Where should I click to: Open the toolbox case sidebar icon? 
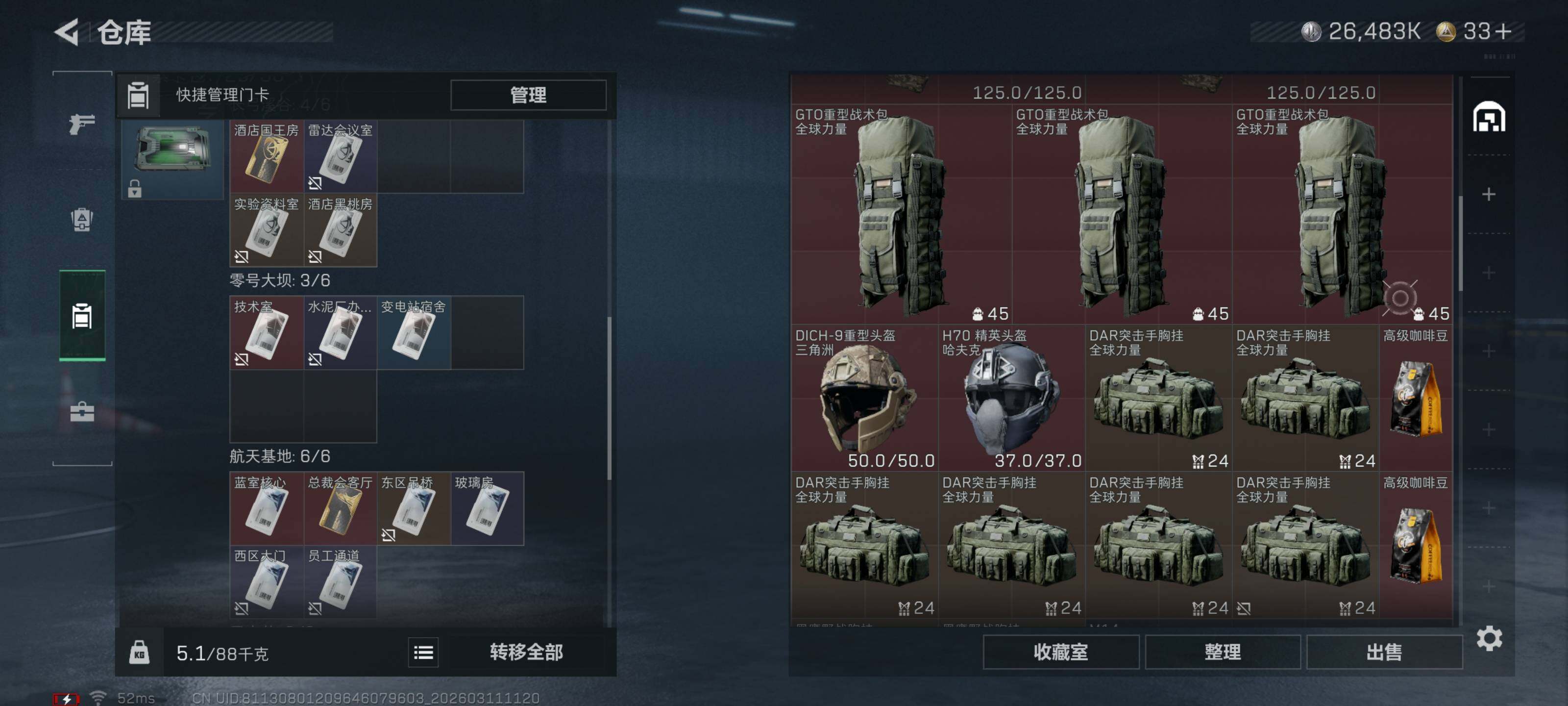coord(81,412)
